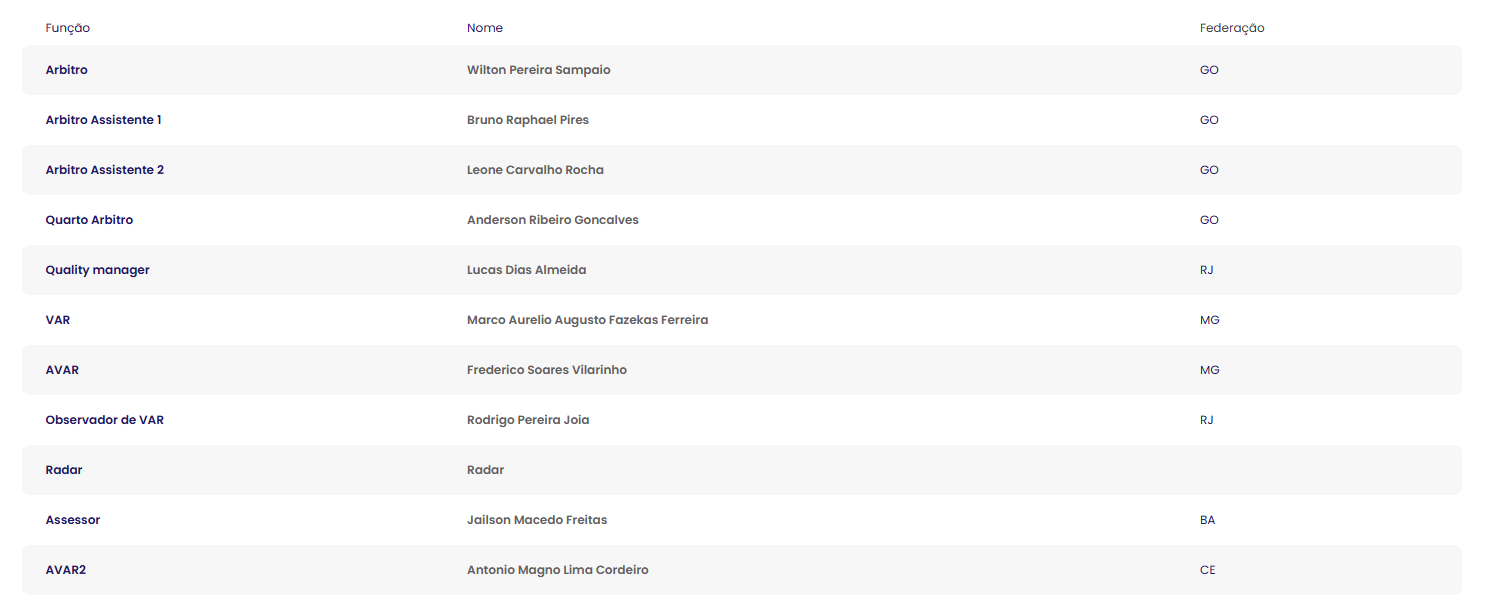Screen dimensions: 1491x610
Task: Click the name Wilton Pereira Sampaio
Action: [539, 70]
